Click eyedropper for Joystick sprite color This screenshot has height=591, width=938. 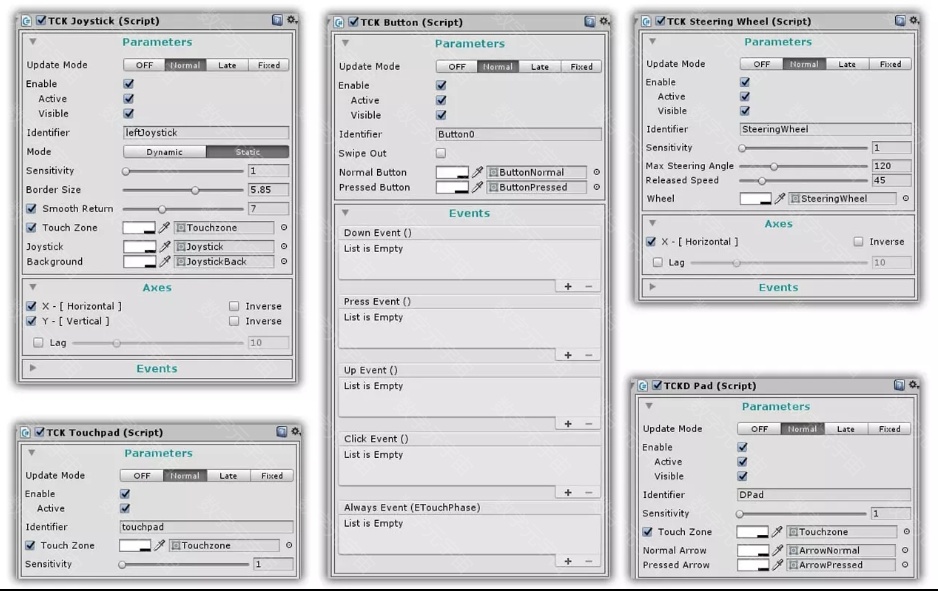click(x=165, y=246)
